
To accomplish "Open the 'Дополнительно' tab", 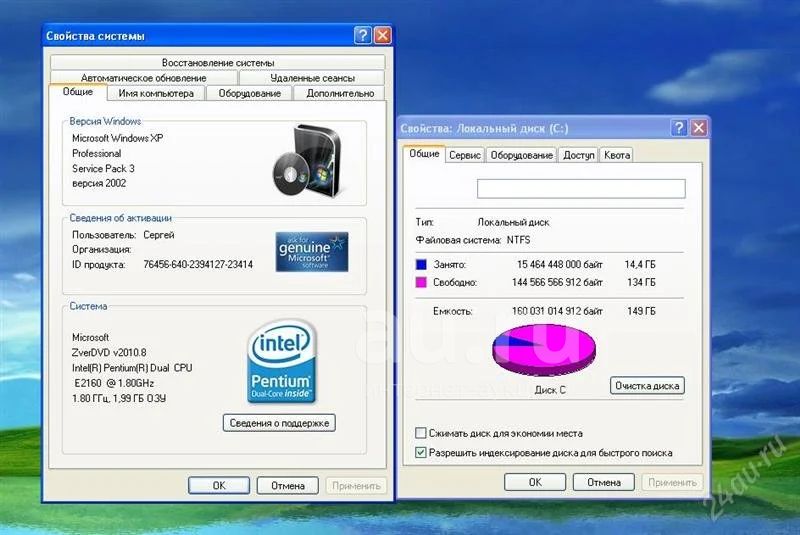I will [x=340, y=93].
